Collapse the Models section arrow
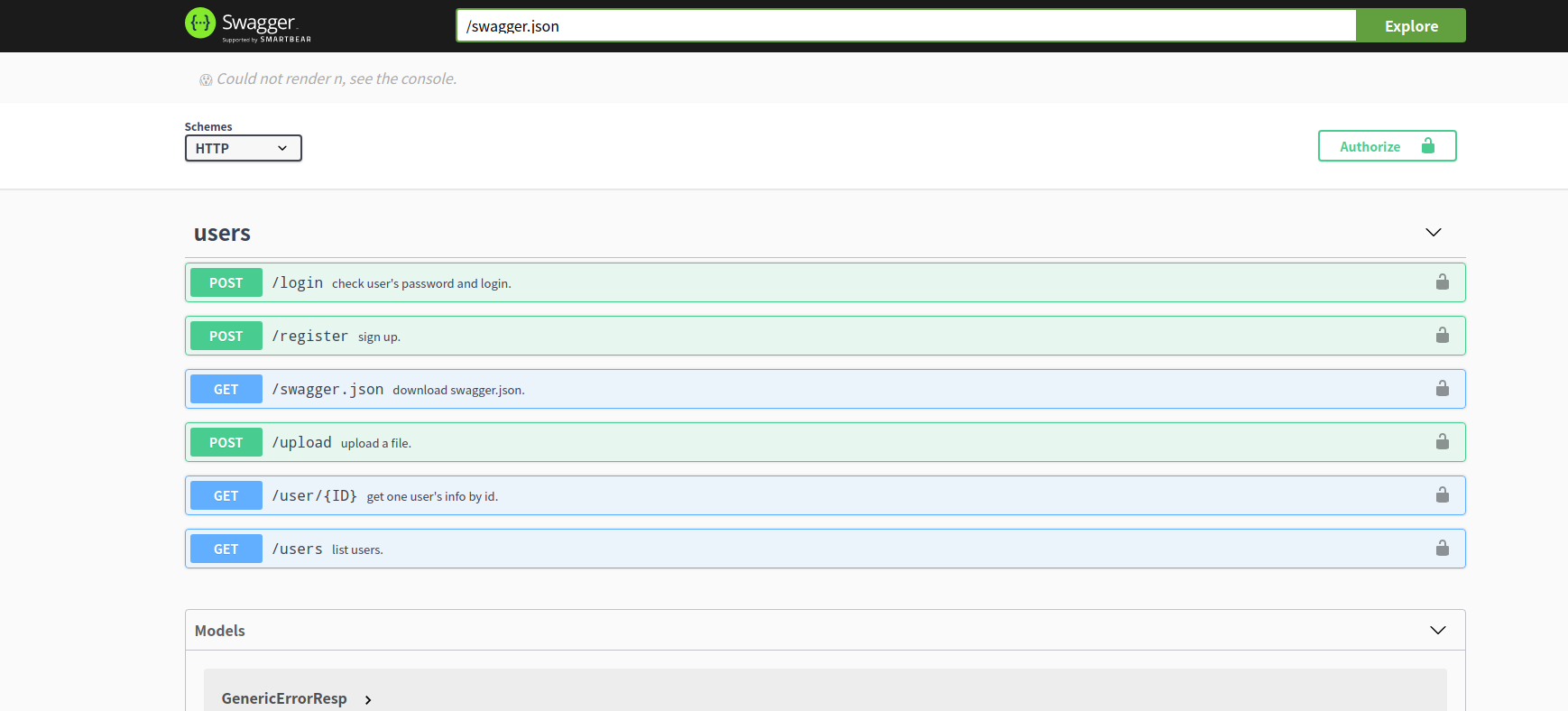Screen dimensions: 1568x711 tap(1437, 631)
